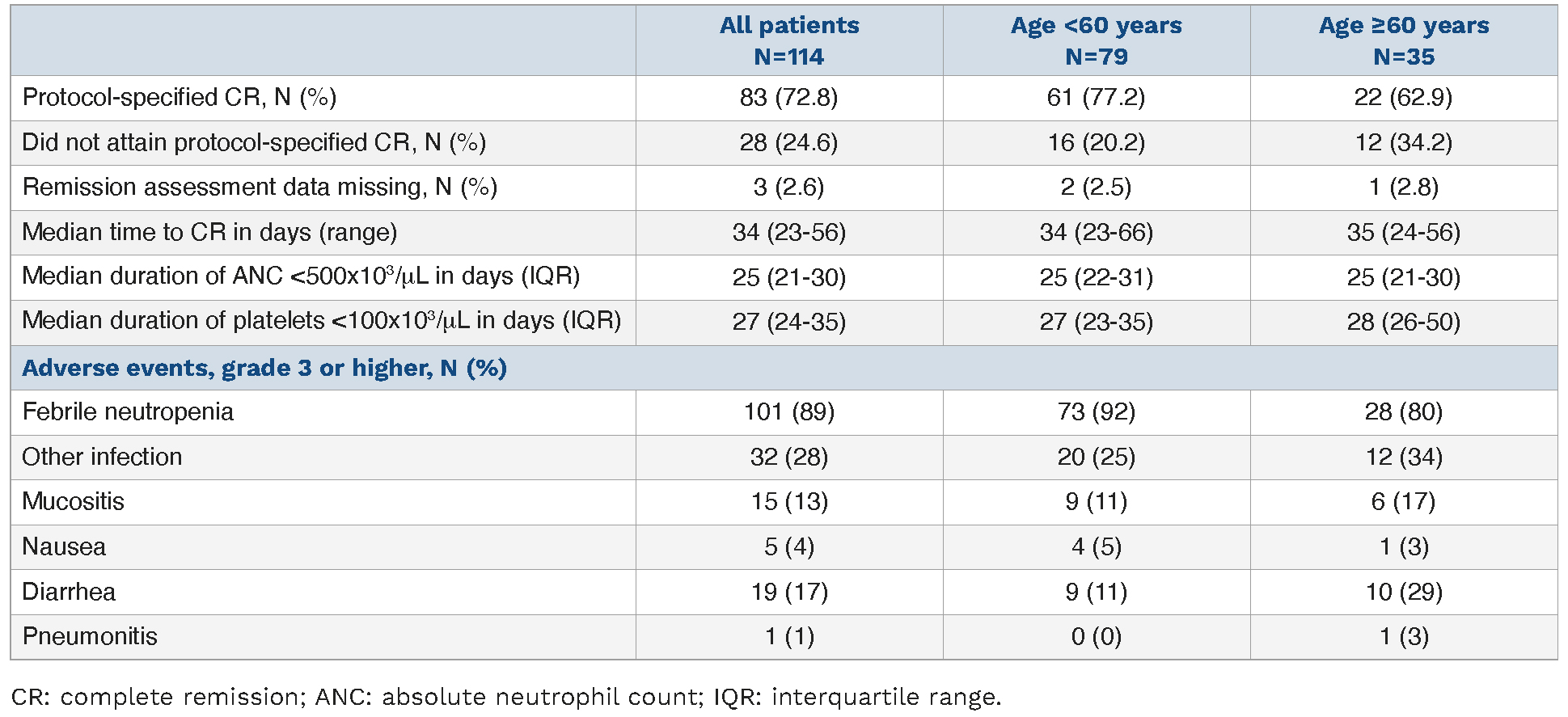Click the '12 (34.2)' cell
The width and height of the screenshot is (1568, 717).
pyautogui.click(x=1403, y=143)
